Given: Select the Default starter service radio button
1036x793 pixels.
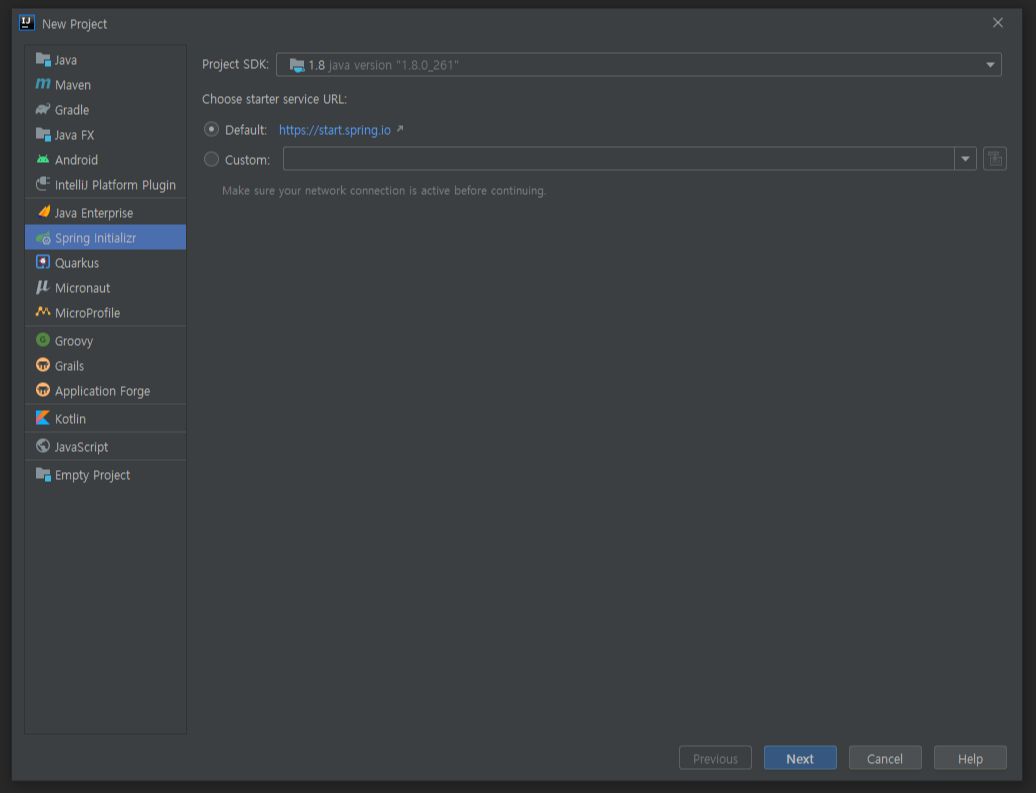Looking at the screenshot, I should (x=211, y=130).
